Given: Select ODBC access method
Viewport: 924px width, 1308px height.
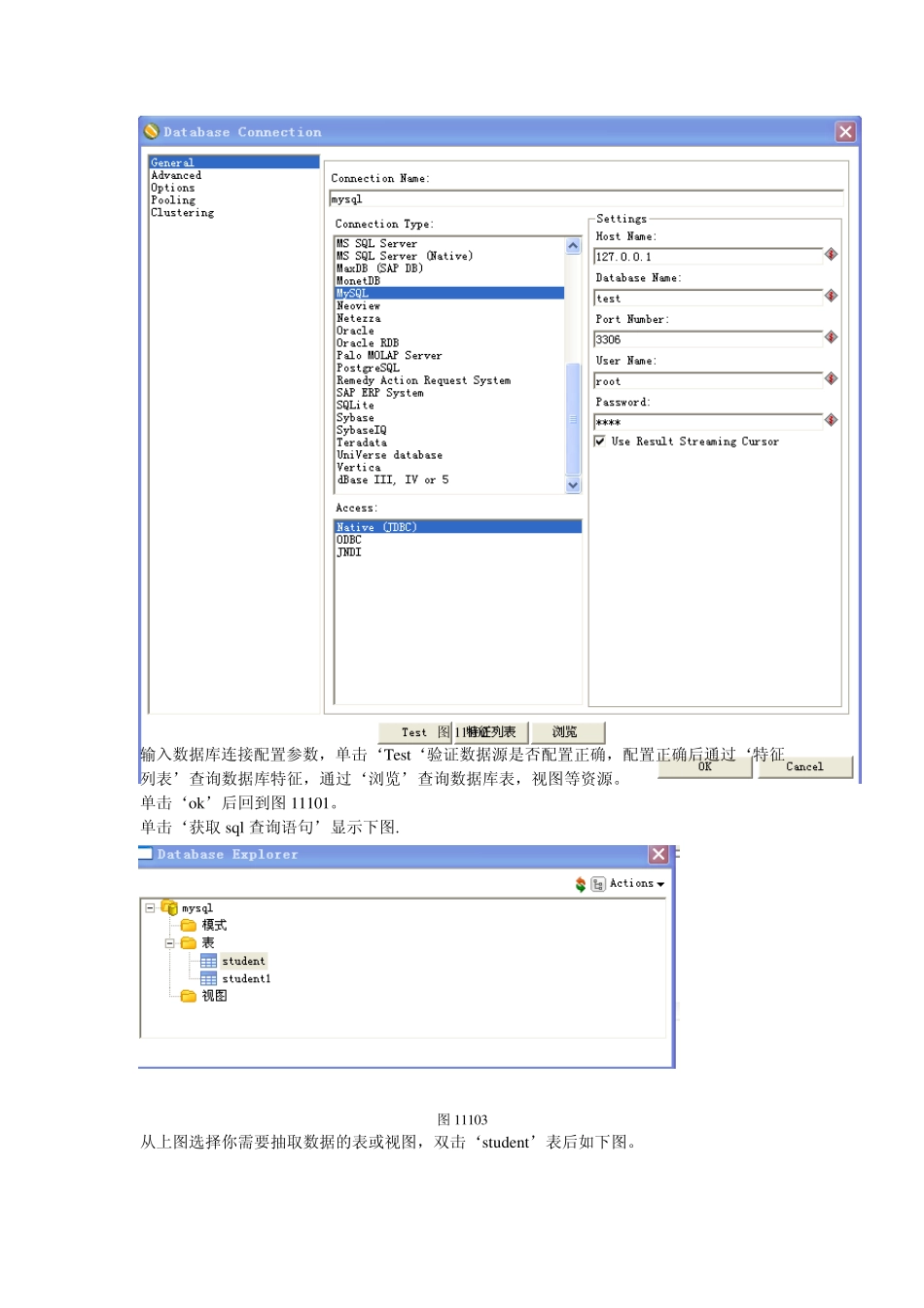Looking at the screenshot, I should 349,540.
